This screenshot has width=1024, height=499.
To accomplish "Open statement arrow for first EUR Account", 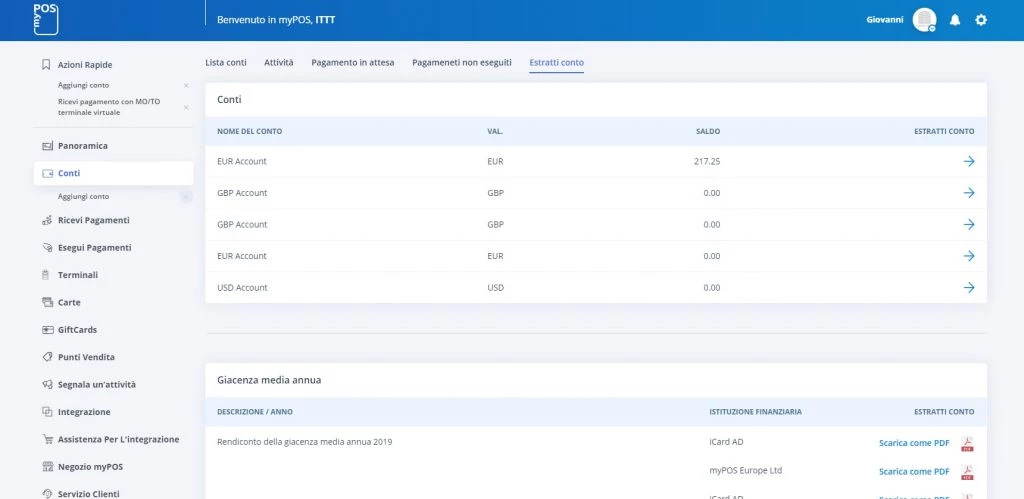I will point(968,161).
